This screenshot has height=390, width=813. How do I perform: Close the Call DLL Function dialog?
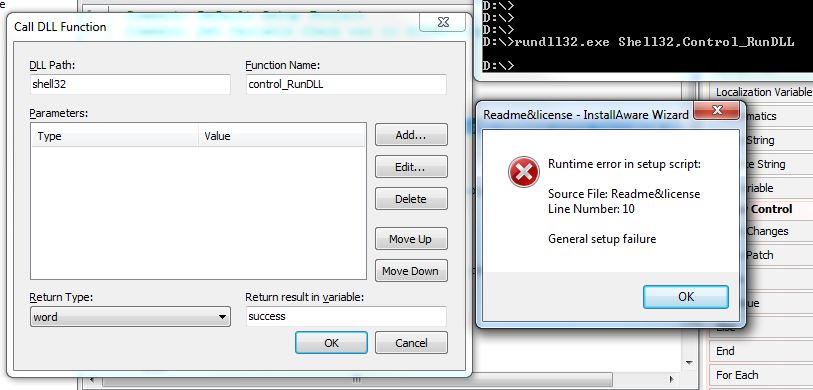pos(442,22)
